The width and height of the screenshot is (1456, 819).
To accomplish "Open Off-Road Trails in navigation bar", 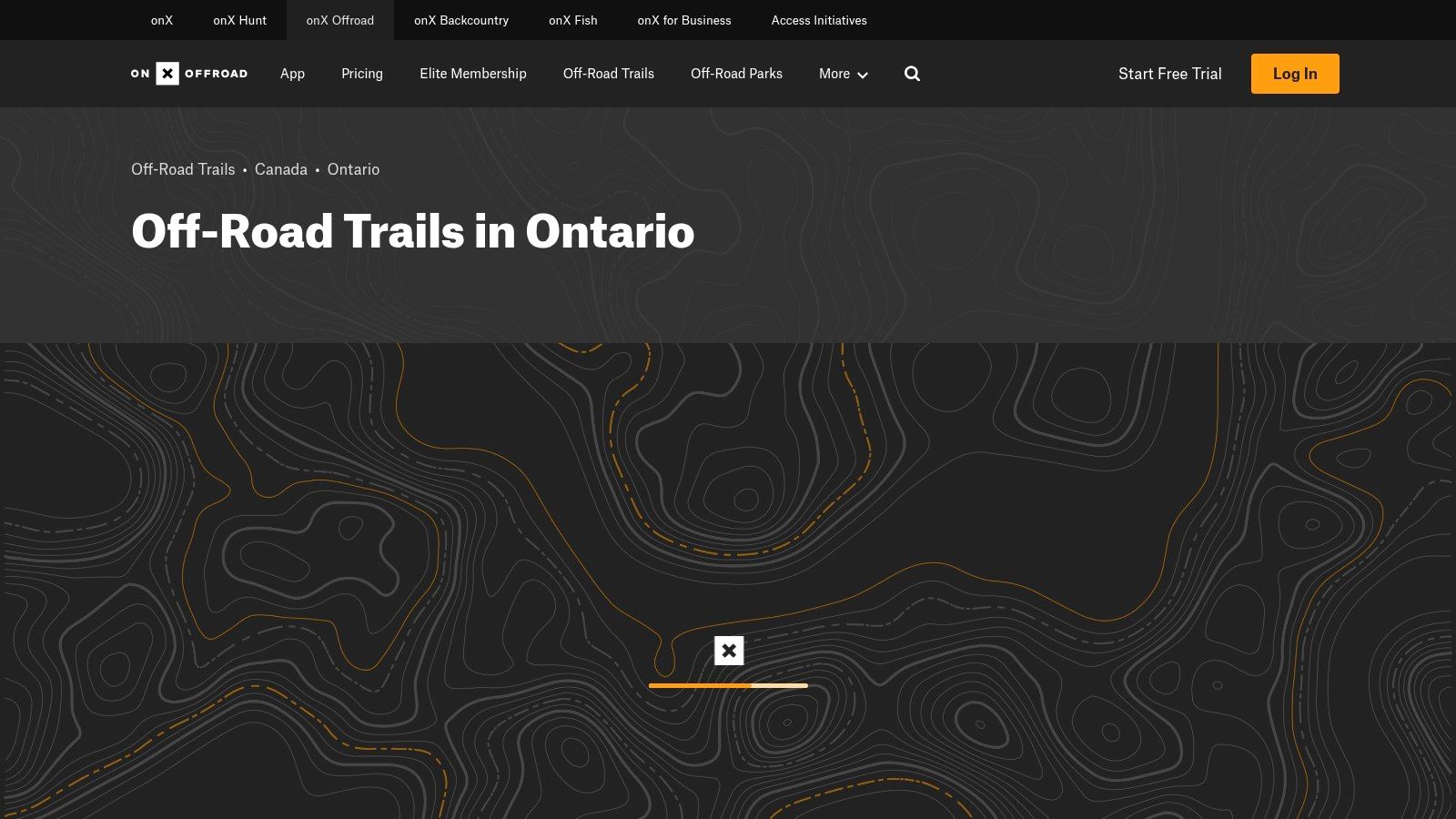I will pos(608,74).
